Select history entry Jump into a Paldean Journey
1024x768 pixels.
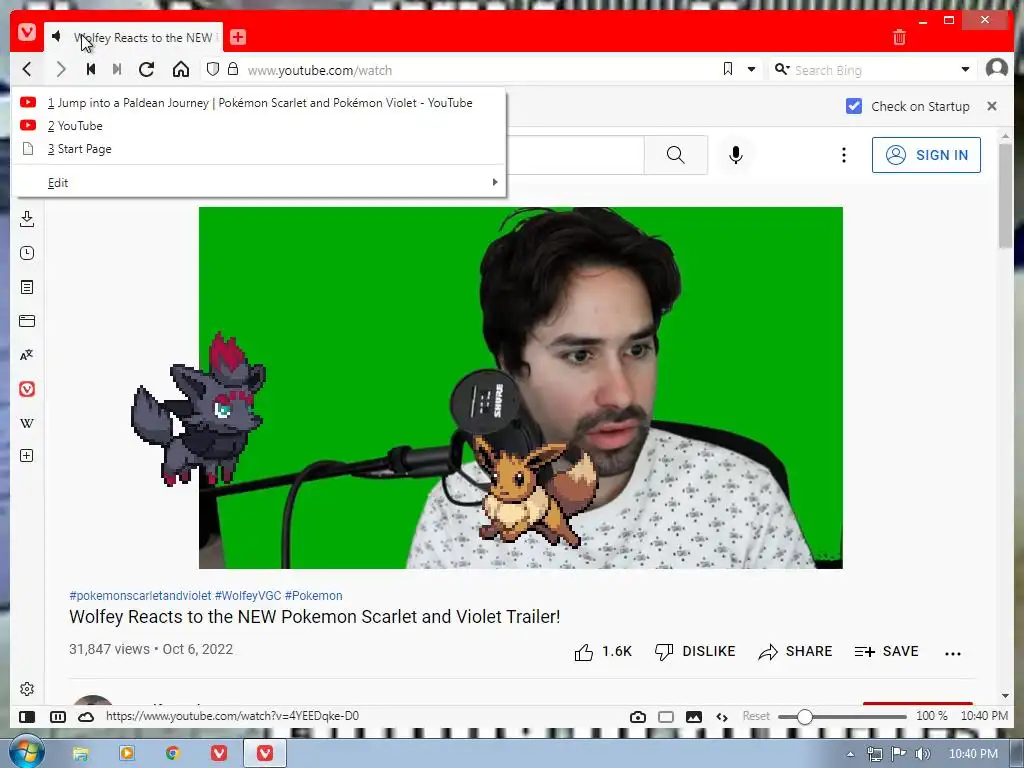coord(259,103)
